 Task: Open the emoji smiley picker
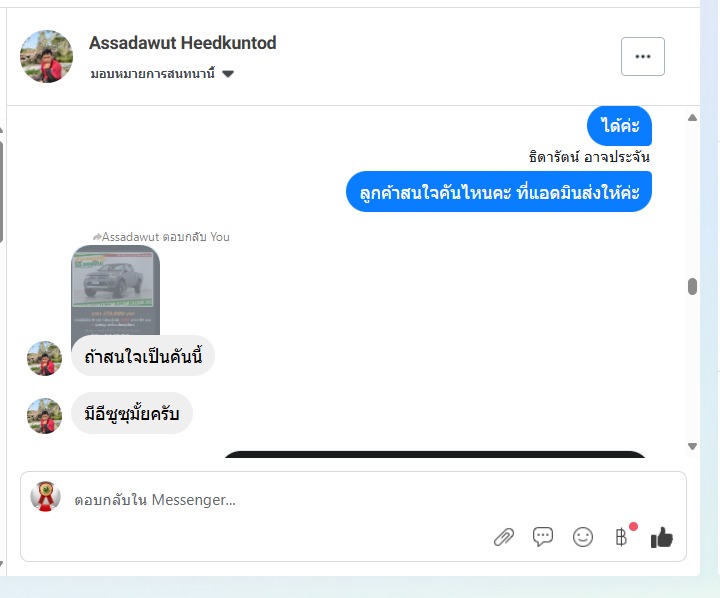pos(583,537)
